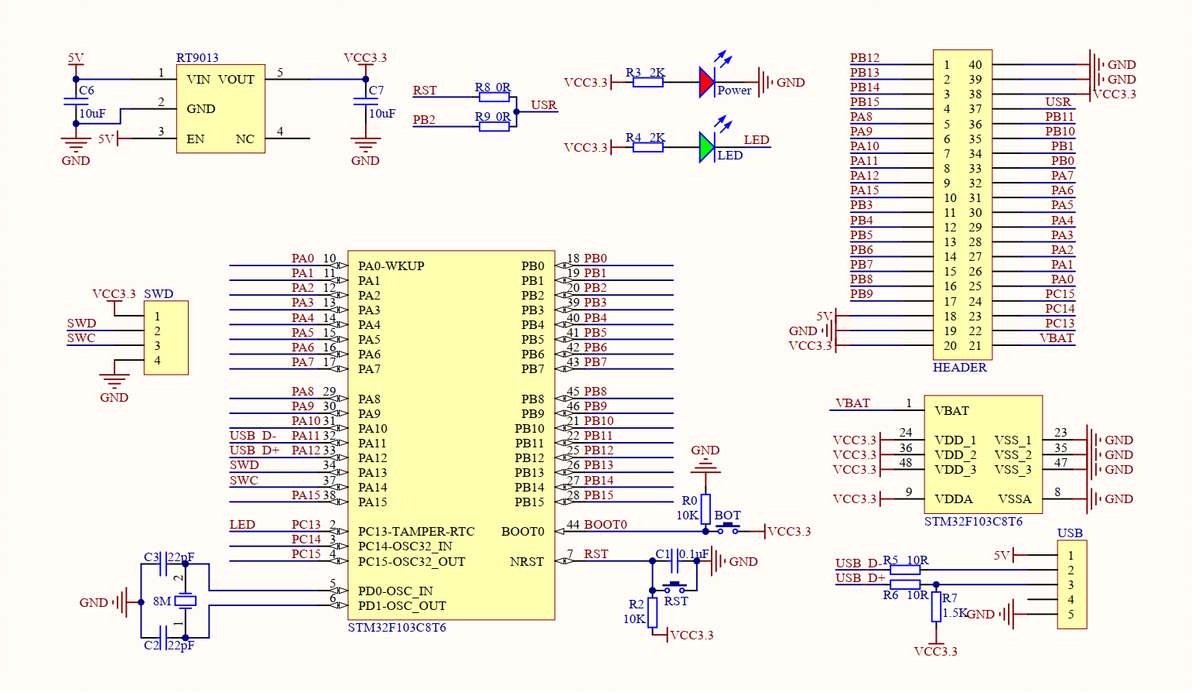
Task: Click the BOOT0 net label
Action: pos(605,525)
